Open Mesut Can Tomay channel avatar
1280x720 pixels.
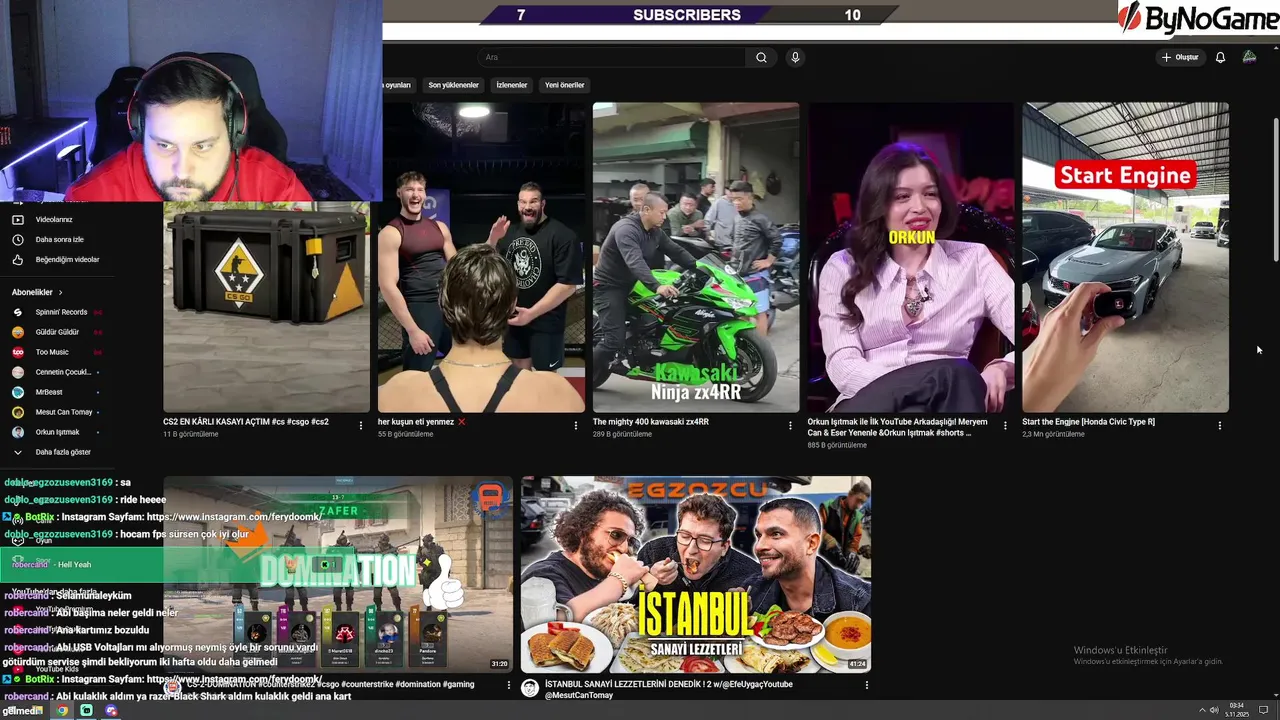click(17, 412)
